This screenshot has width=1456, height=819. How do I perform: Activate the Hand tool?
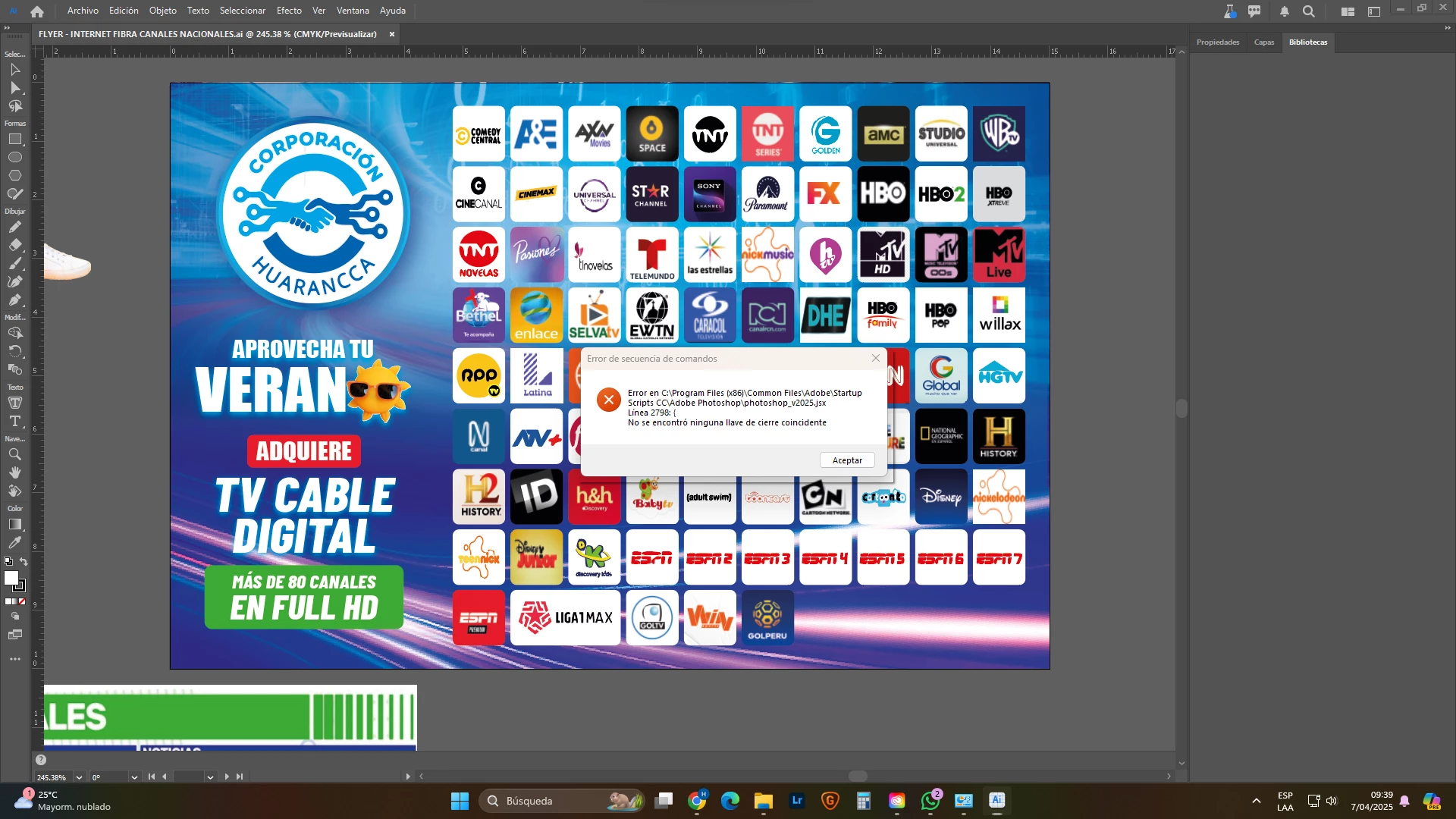pos(15,472)
